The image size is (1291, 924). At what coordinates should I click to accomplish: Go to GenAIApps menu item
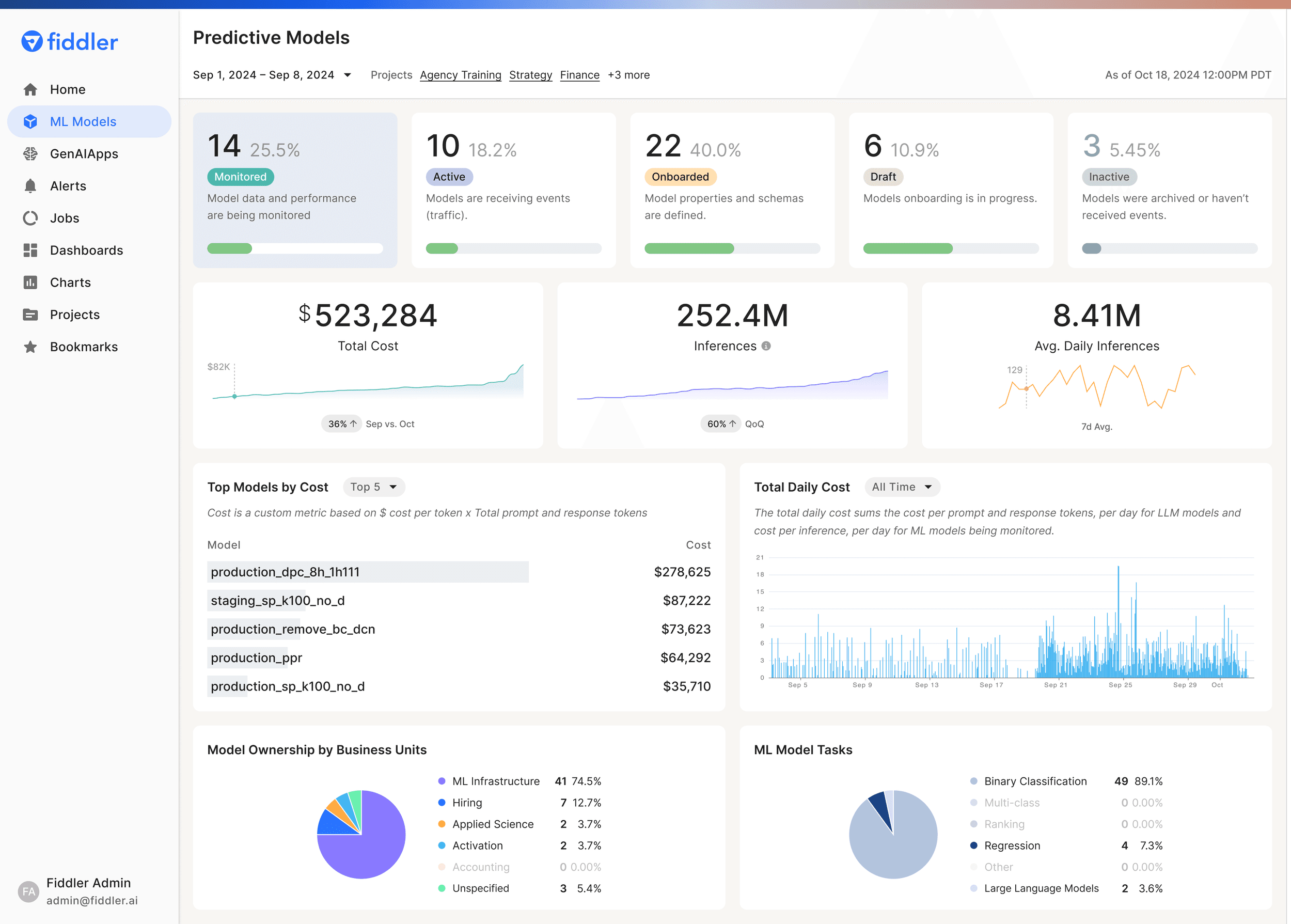click(x=89, y=153)
